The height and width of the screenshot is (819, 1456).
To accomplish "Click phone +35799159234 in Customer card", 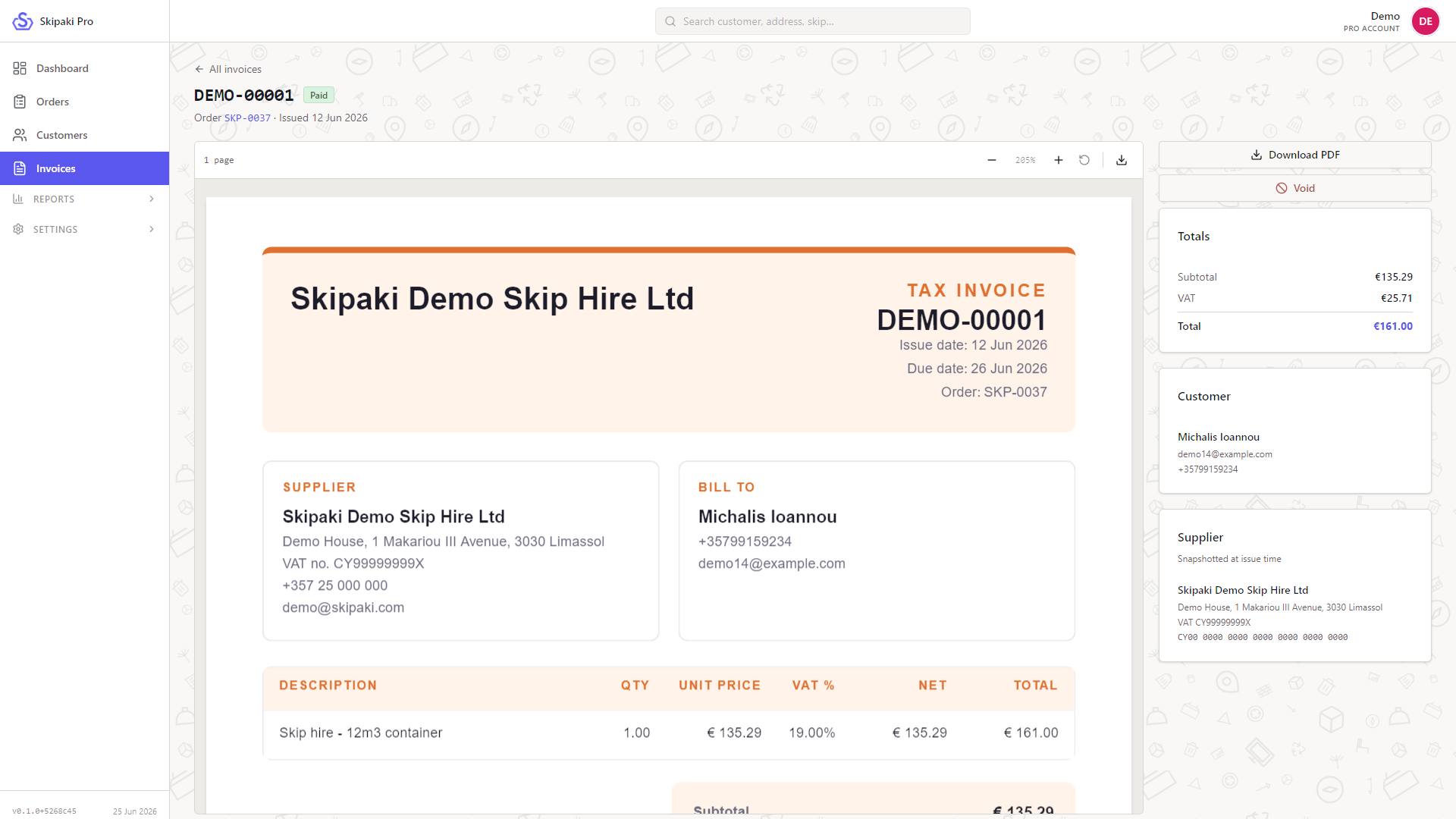I will (1208, 469).
